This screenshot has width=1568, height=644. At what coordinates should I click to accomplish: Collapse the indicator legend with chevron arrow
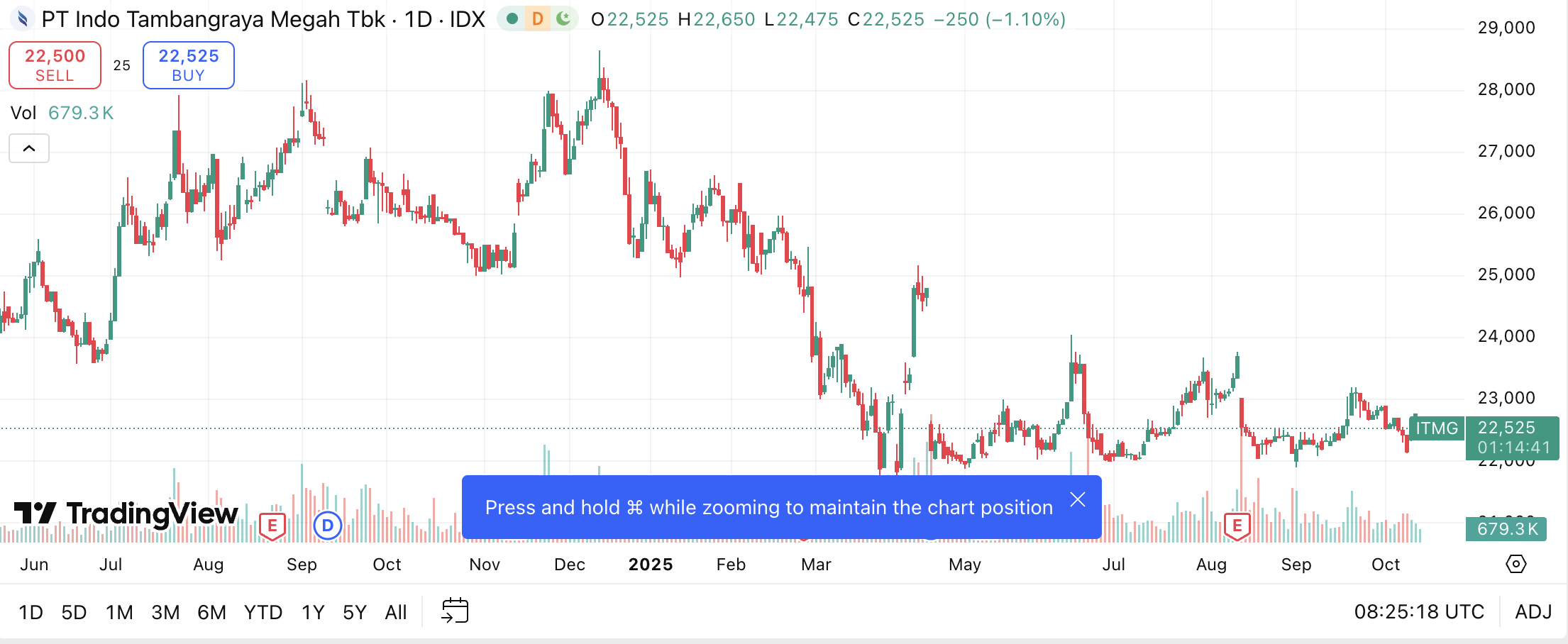(x=29, y=148)
